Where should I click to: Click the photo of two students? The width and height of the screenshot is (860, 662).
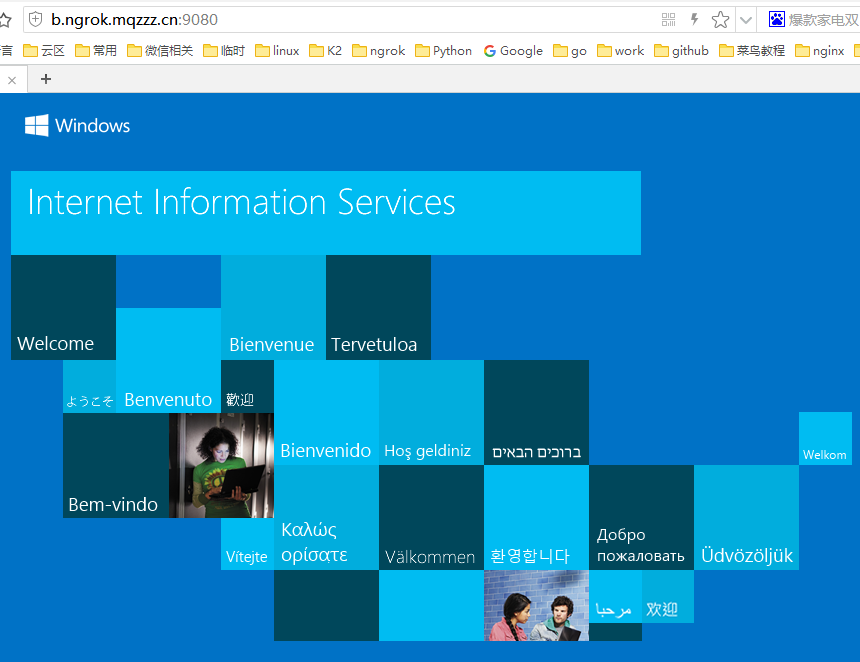536,606
